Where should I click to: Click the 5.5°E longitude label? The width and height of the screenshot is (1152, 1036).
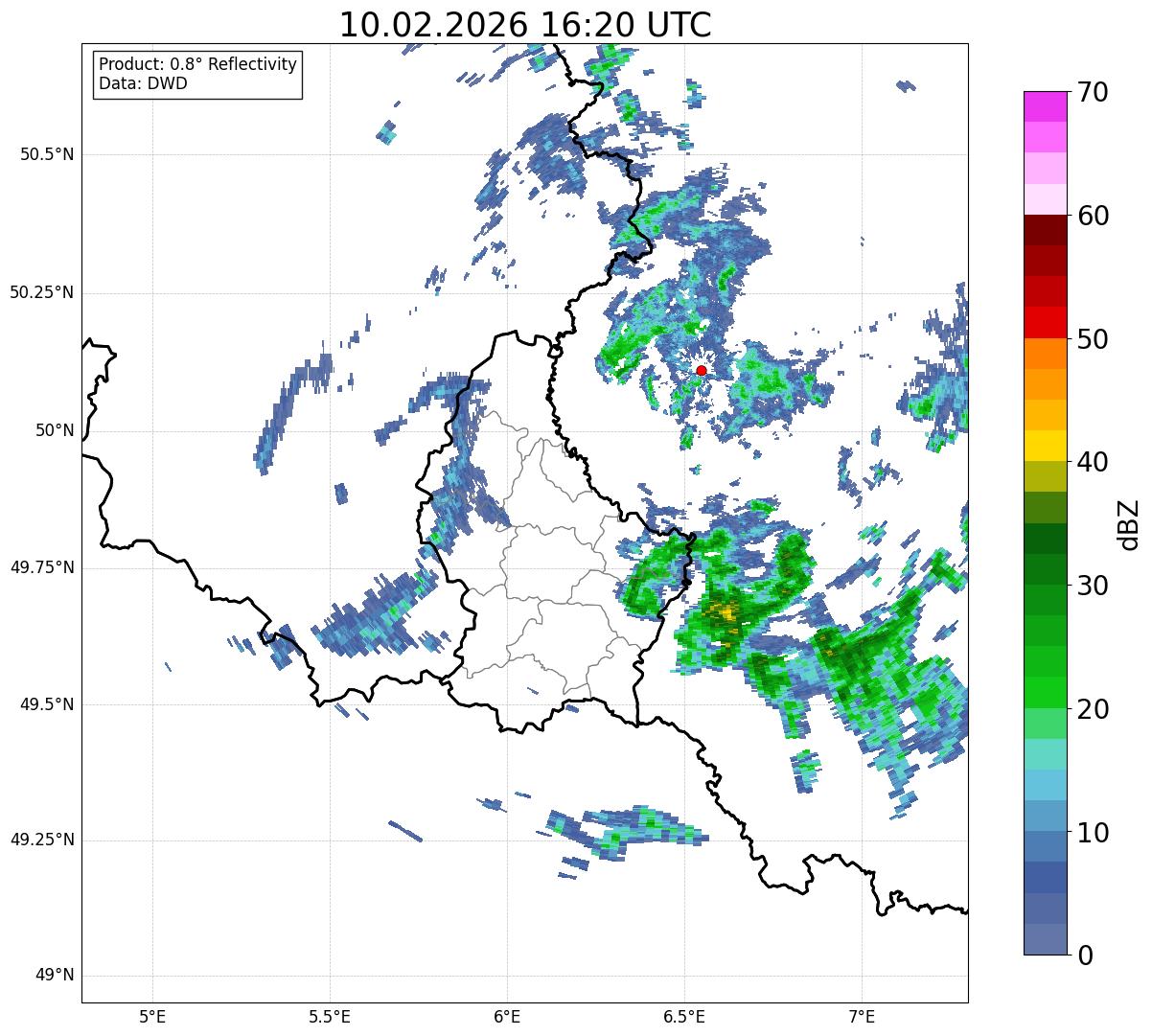click(x=330, y=1017)
